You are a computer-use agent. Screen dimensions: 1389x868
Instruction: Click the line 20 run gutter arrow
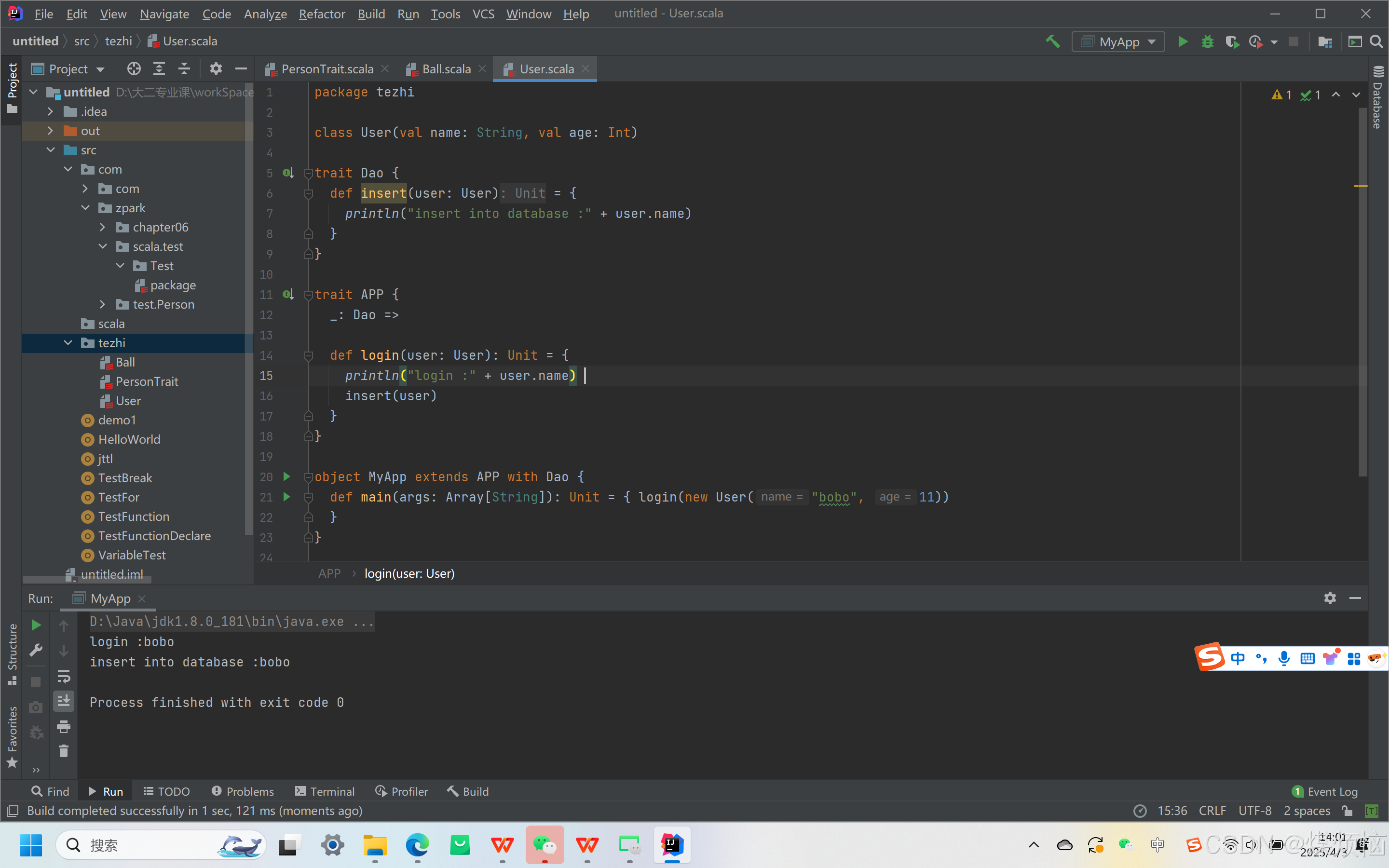[x=286, y=476]
